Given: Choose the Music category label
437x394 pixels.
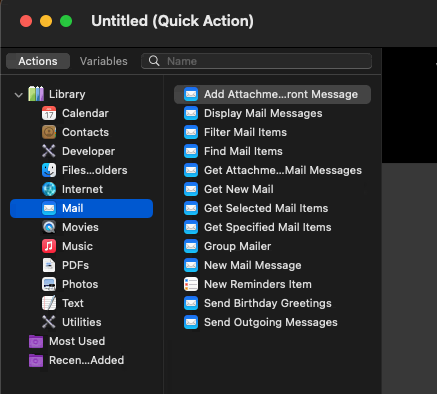Looking at the screenshot, I should tap(78, 246).
